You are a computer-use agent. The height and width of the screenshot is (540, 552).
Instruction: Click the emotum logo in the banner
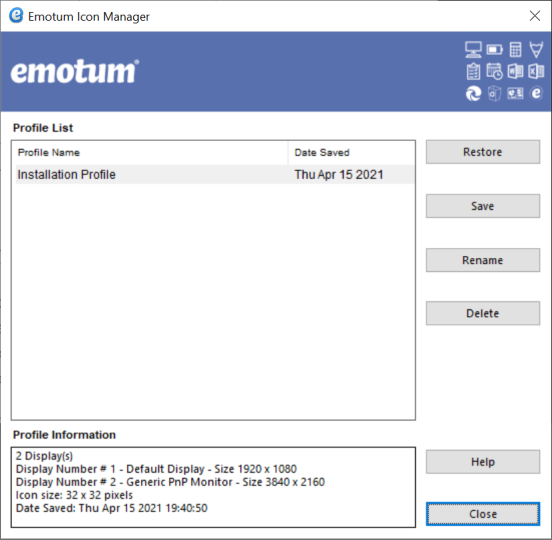(x=75, y=71)
